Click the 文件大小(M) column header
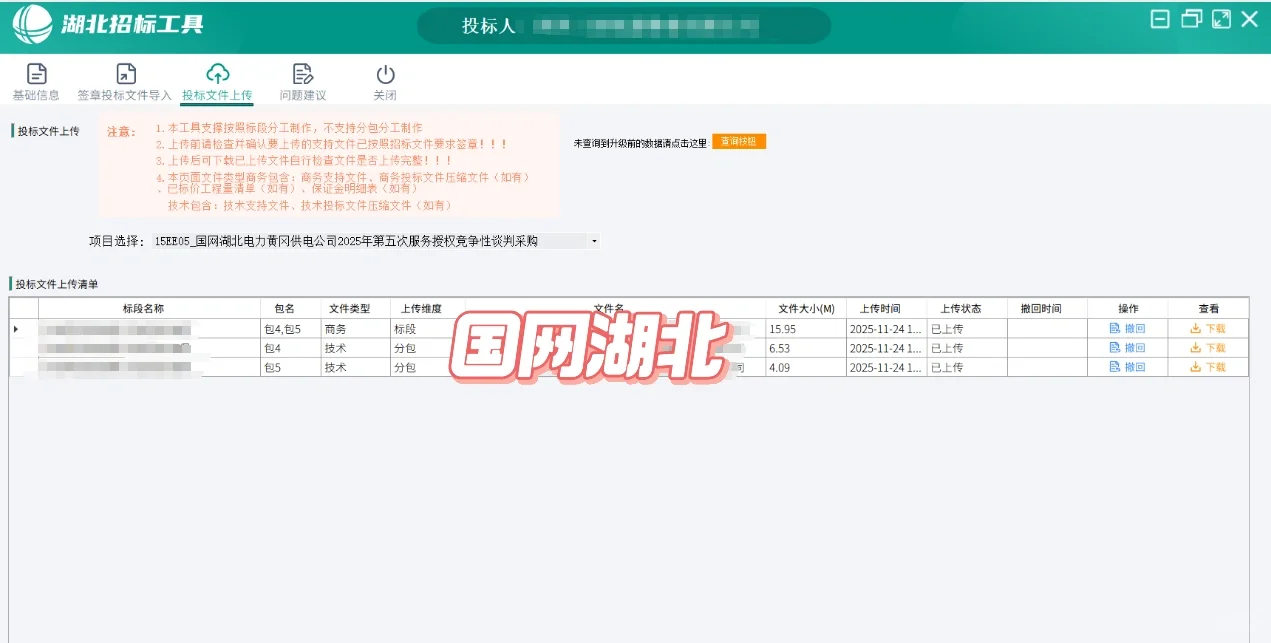 [x=808, y=307]
